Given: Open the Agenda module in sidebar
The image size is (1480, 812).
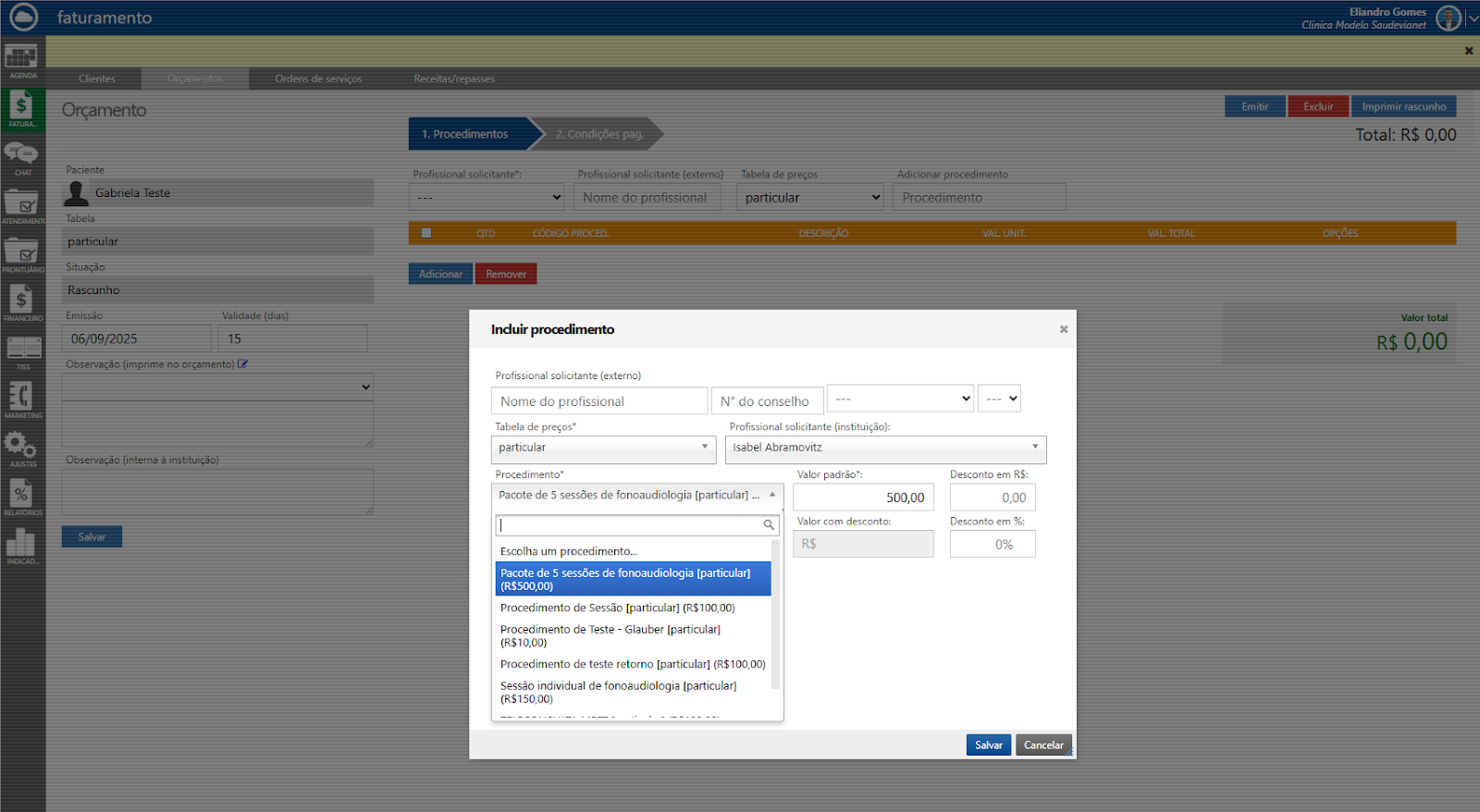Looking at the screenshot, I should point(22,61).
